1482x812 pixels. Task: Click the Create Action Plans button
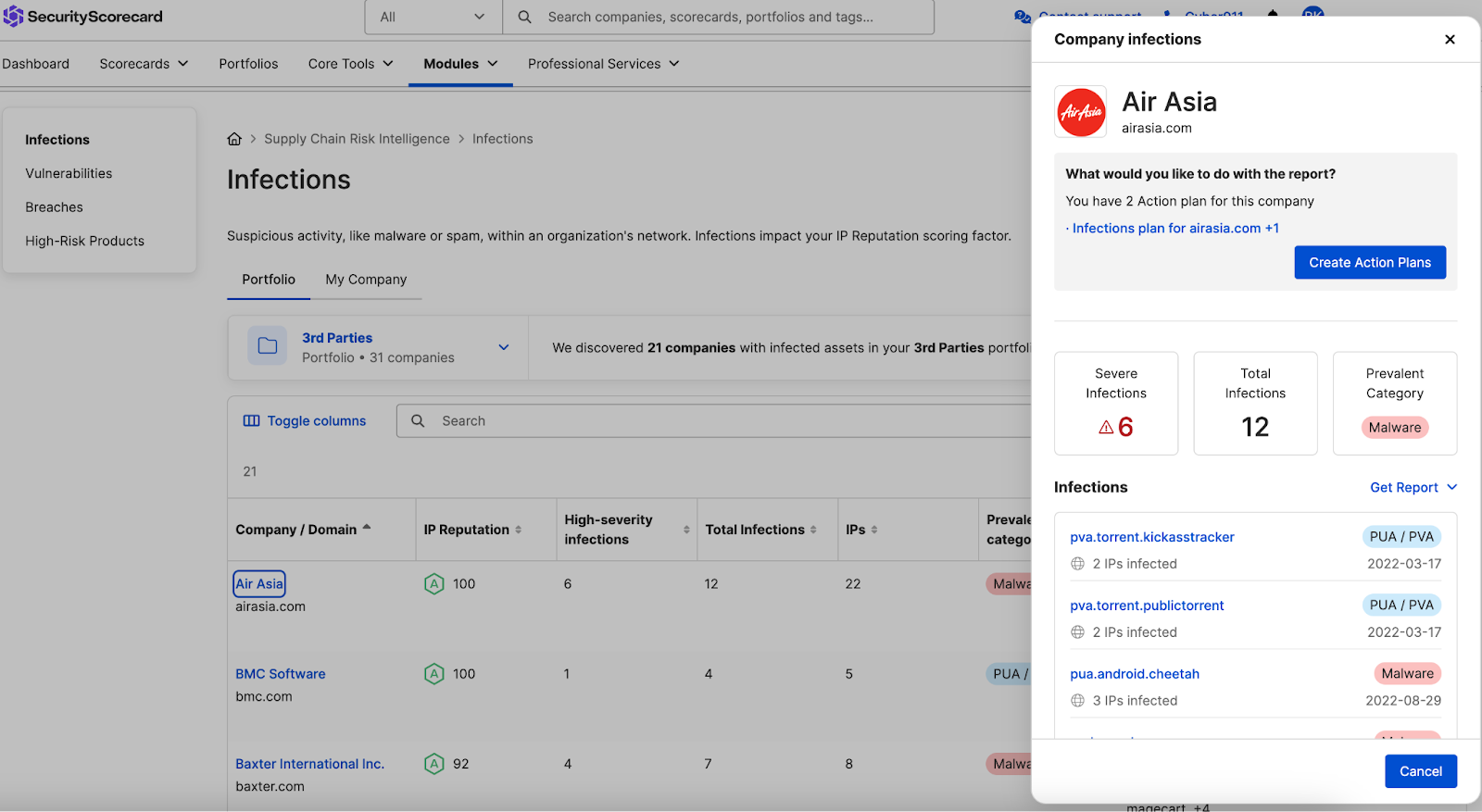1370,263
